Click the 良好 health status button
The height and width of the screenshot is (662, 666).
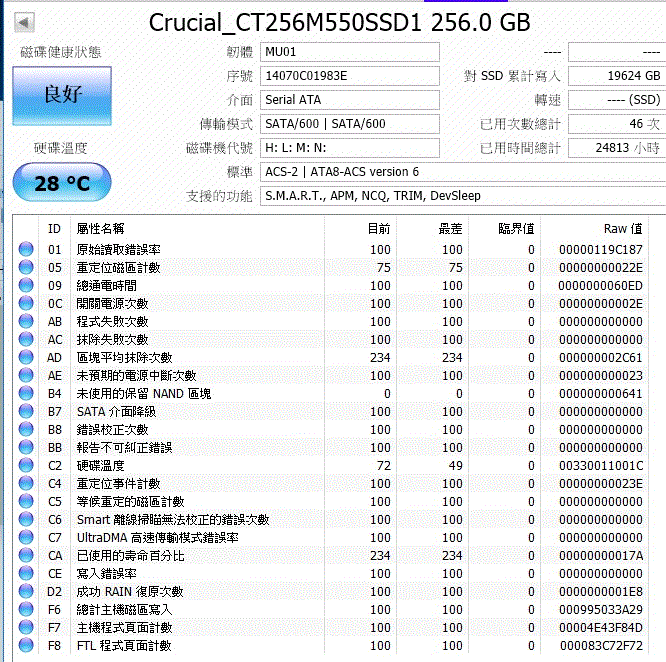pos(62,96)
